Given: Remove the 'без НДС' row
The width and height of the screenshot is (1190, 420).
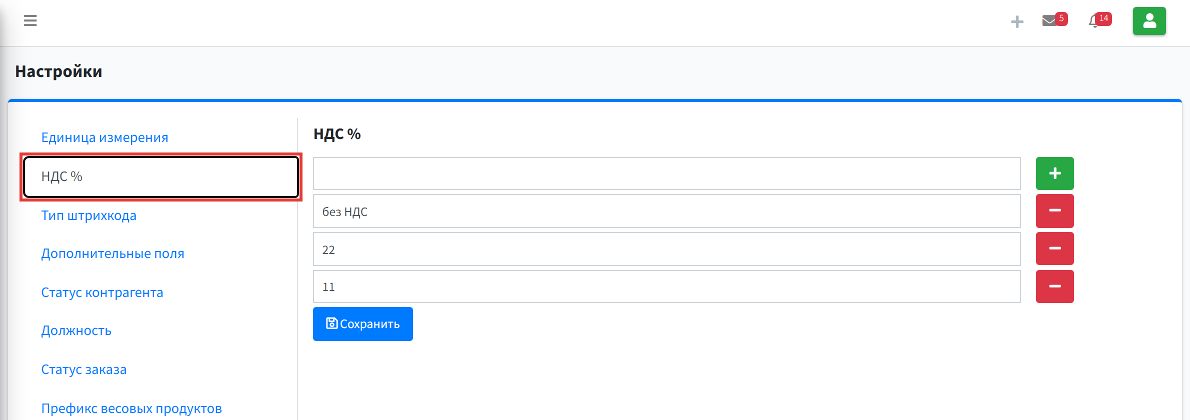Looking at the screenshot, I should coord(1055,211).
